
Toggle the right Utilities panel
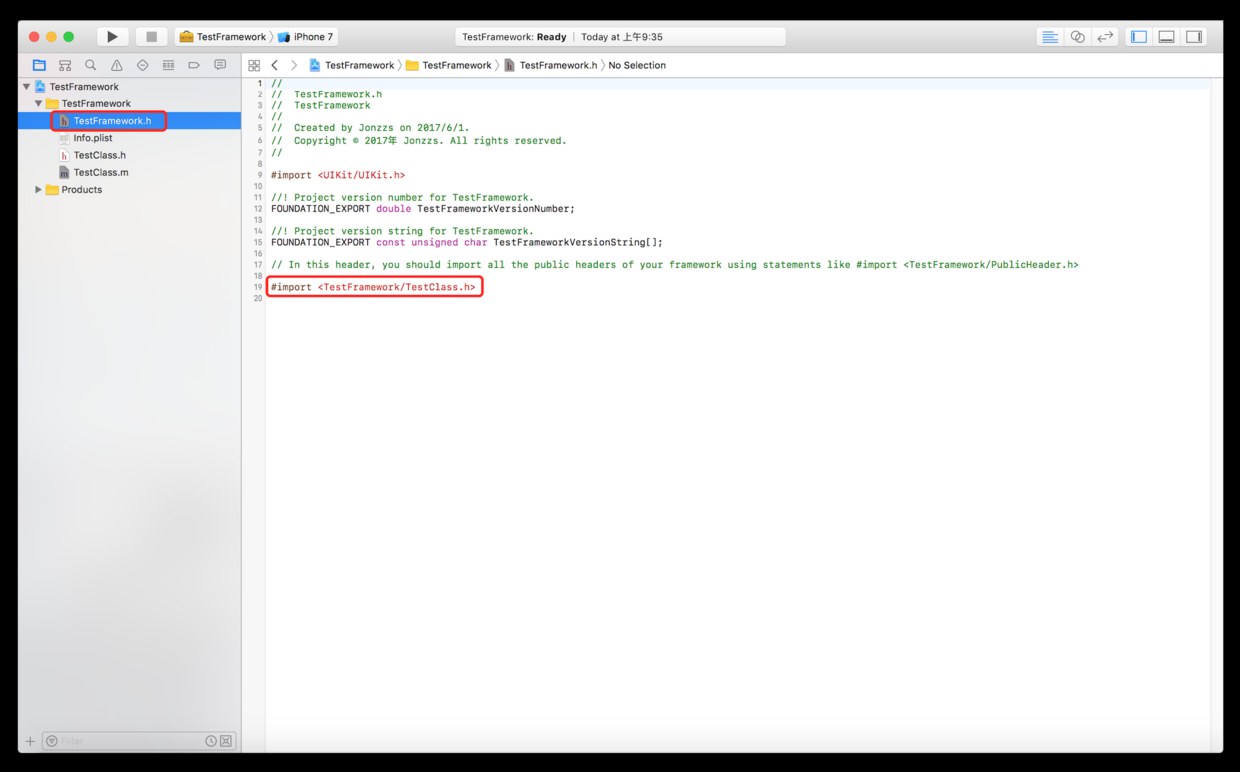pos(1194,37)
